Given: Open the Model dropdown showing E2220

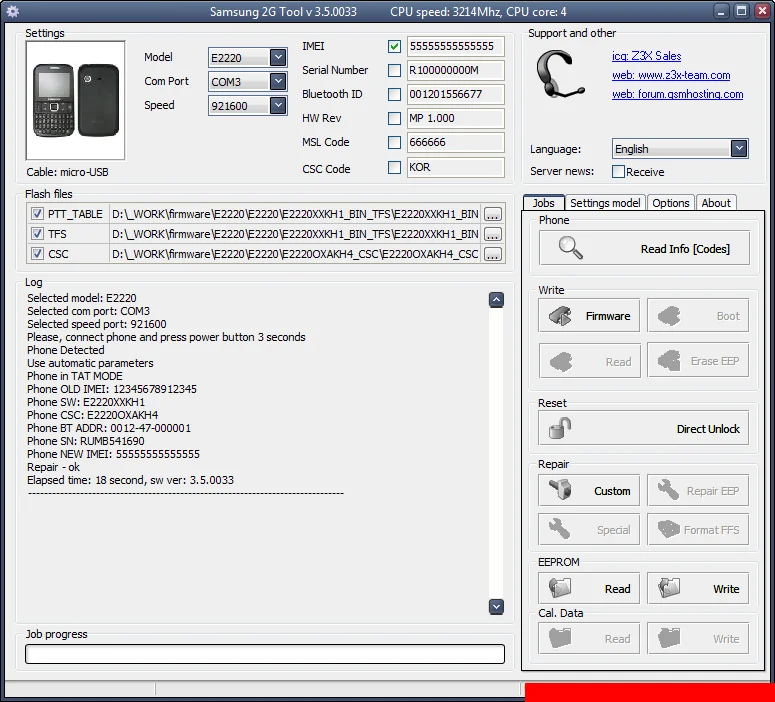Looking at the screenshot, I should coord(277,58).
